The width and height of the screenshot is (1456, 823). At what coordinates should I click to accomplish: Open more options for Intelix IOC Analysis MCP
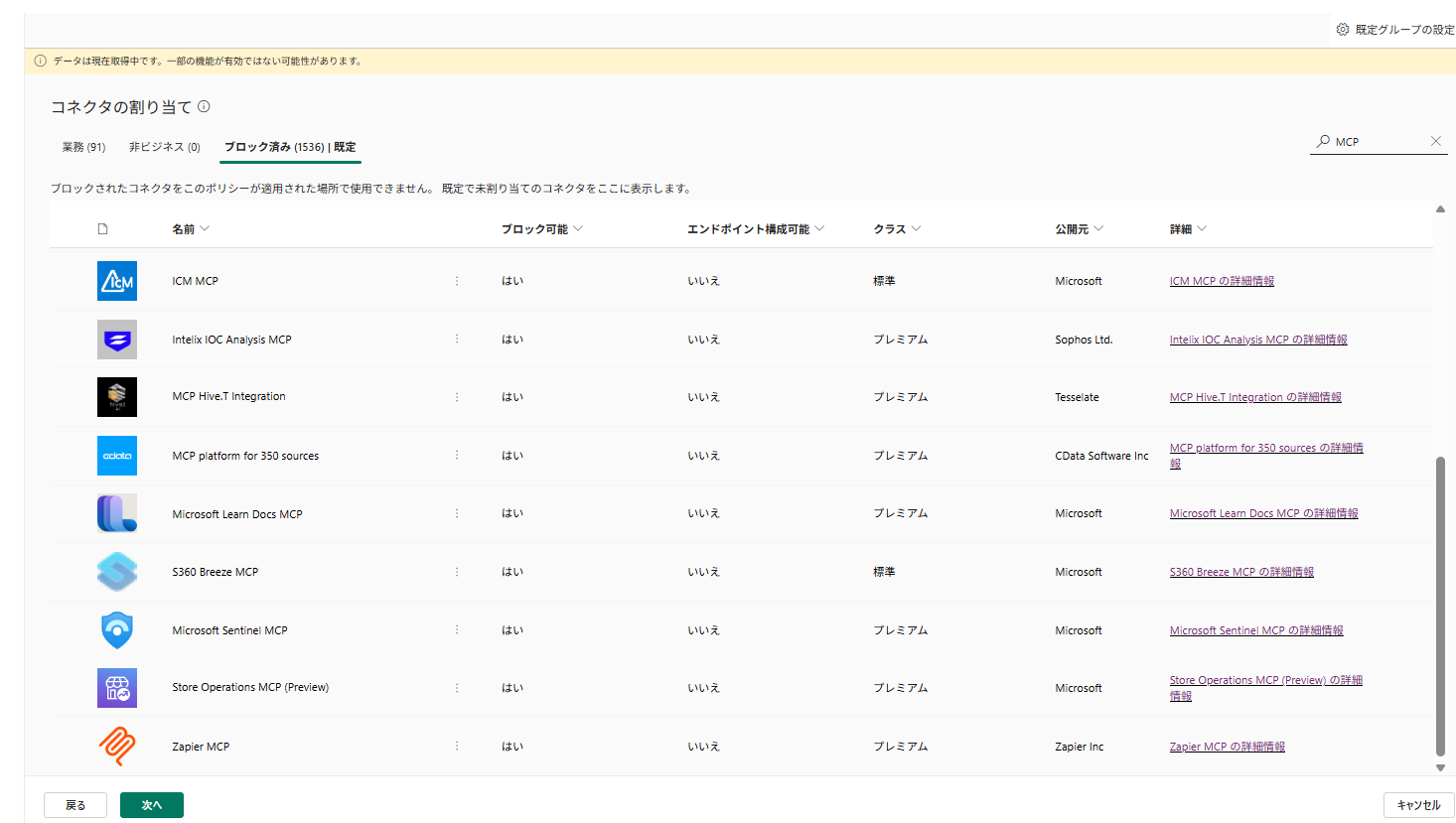pyautogui.click(x=457, y=339)
